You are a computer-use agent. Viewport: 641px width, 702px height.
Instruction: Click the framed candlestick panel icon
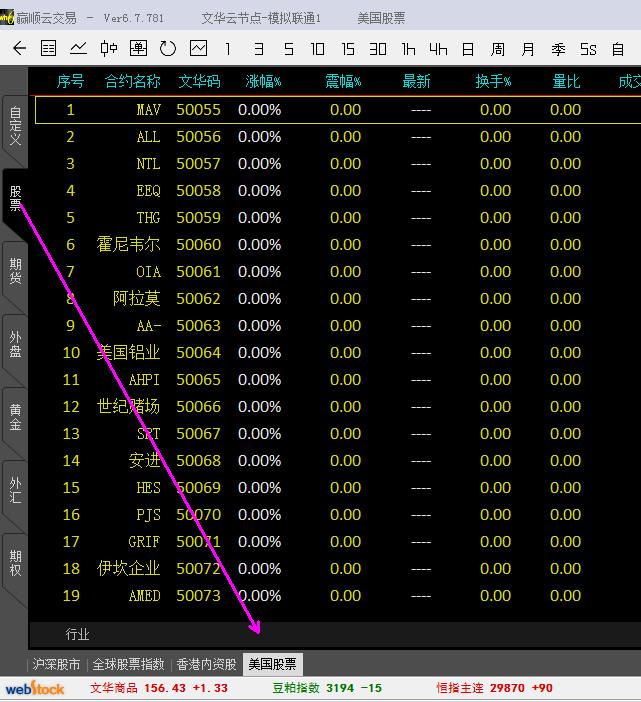[x=138, y=48]
